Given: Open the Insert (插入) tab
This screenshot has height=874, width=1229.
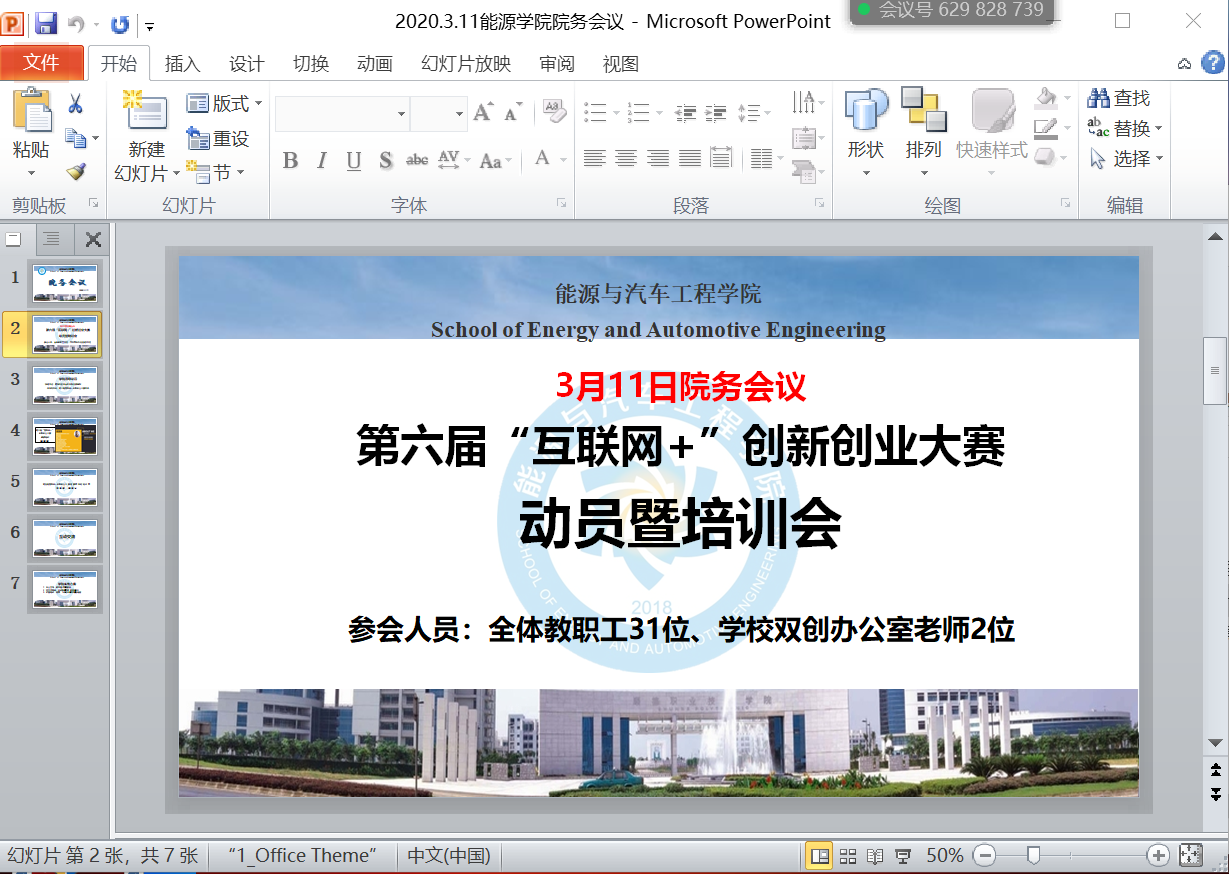Looking at the screenshot, I should point(182,64).
